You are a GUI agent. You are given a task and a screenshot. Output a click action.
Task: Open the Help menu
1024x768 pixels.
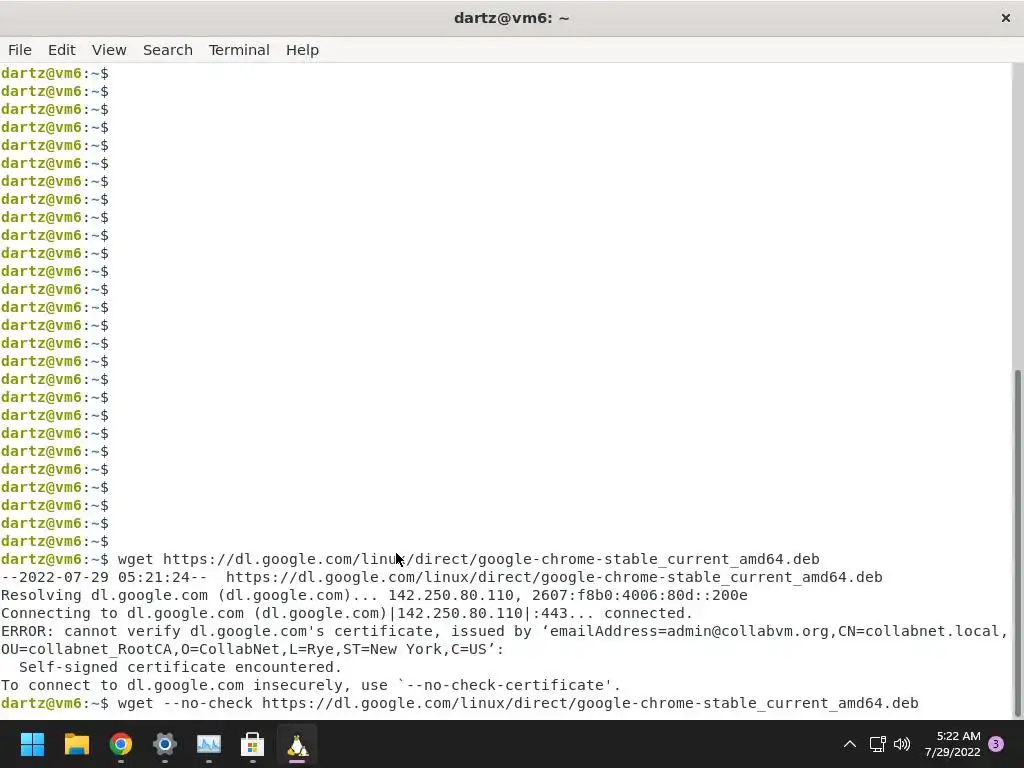coord(302,50)
